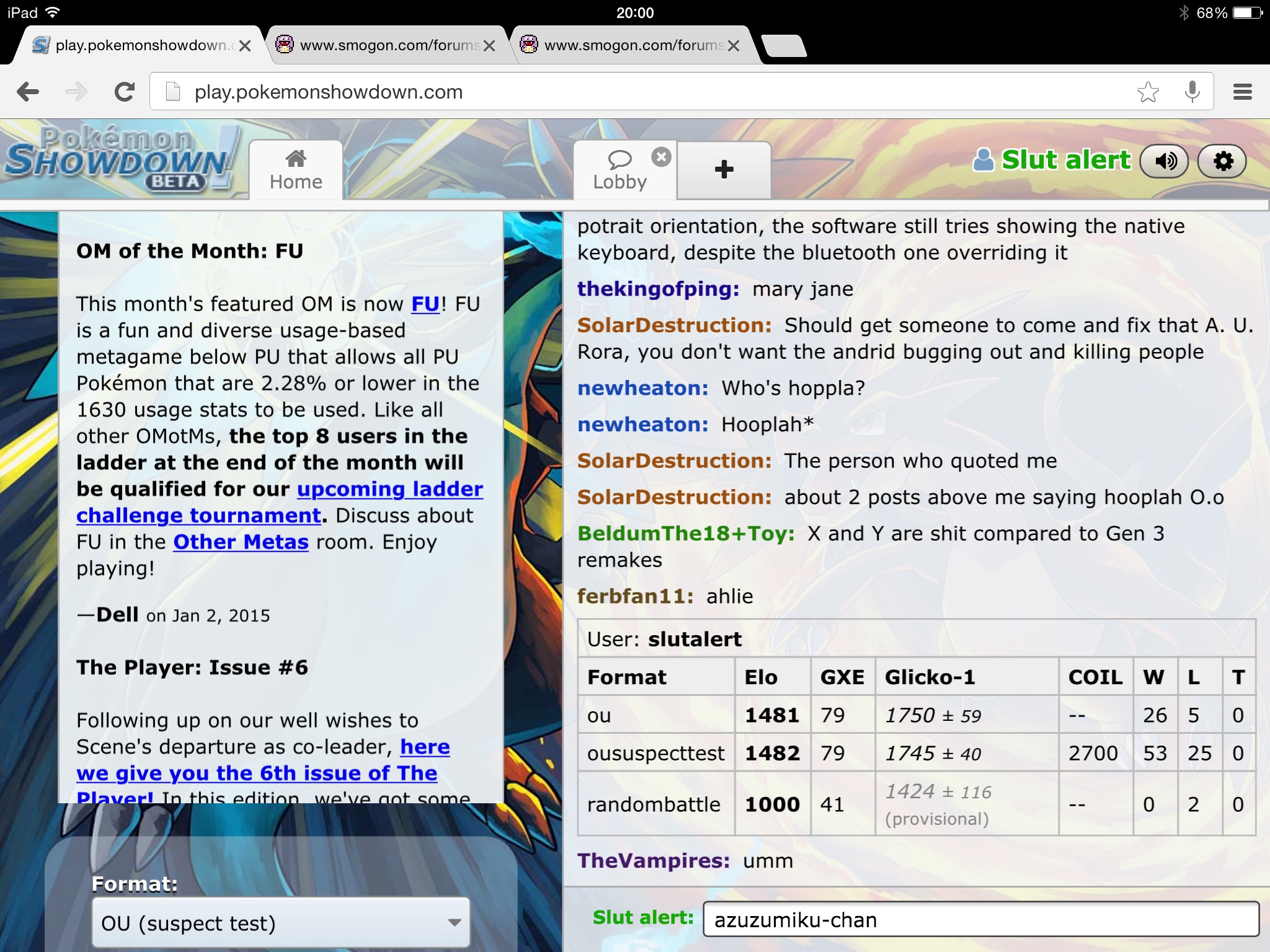This screenshot has height=952, width=1270.
Task: Click username Slut alert in the header
Action: 1065,161
